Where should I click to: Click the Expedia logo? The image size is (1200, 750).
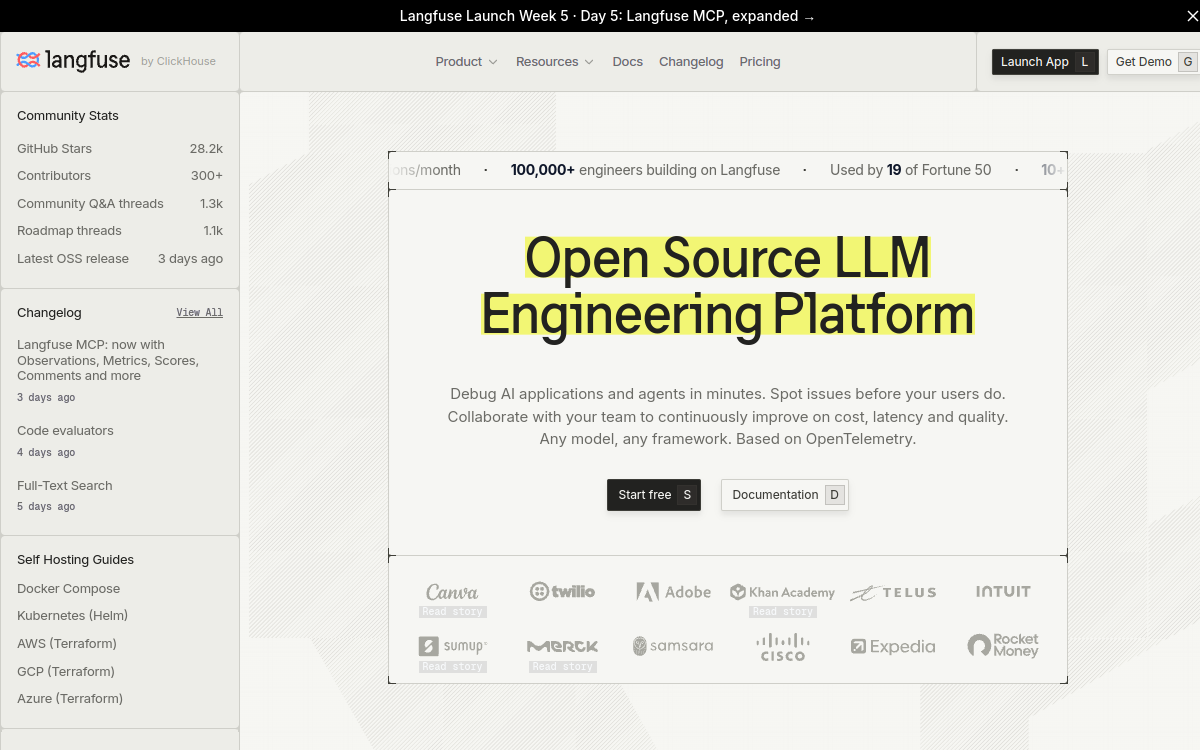click(893, 647)
